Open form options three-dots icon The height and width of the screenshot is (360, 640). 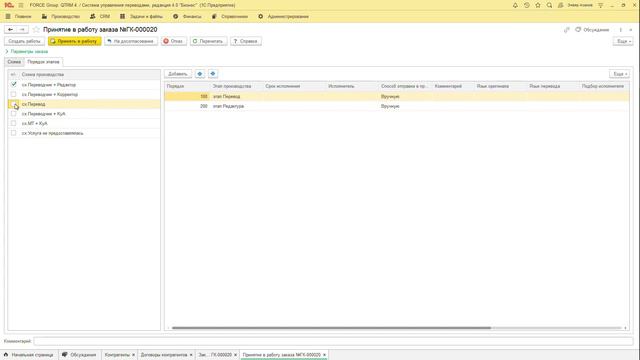(621, 30)
